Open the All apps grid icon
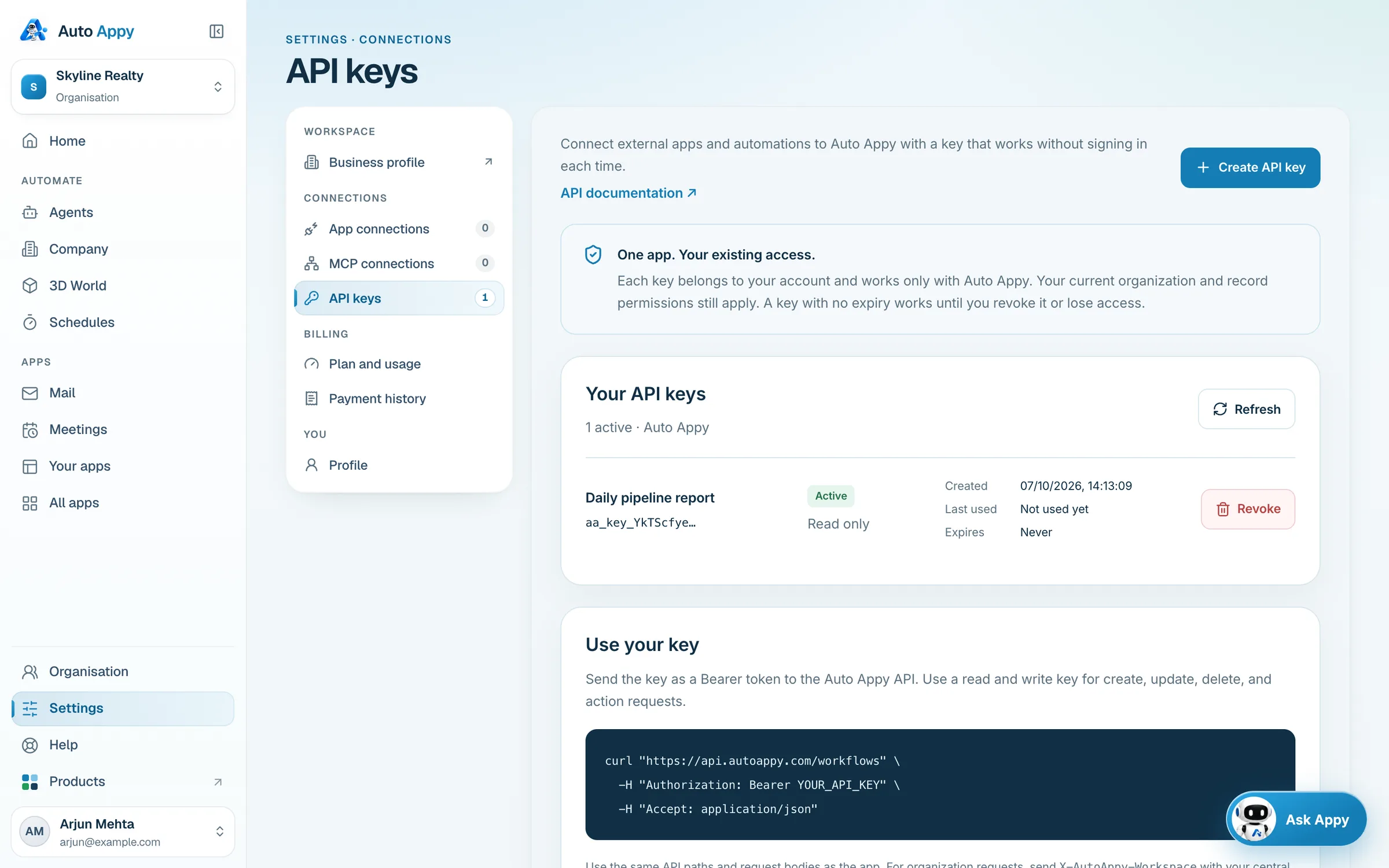Viewport: 1389px width, 868px height. pyautogui.click(x=30, y=503)
